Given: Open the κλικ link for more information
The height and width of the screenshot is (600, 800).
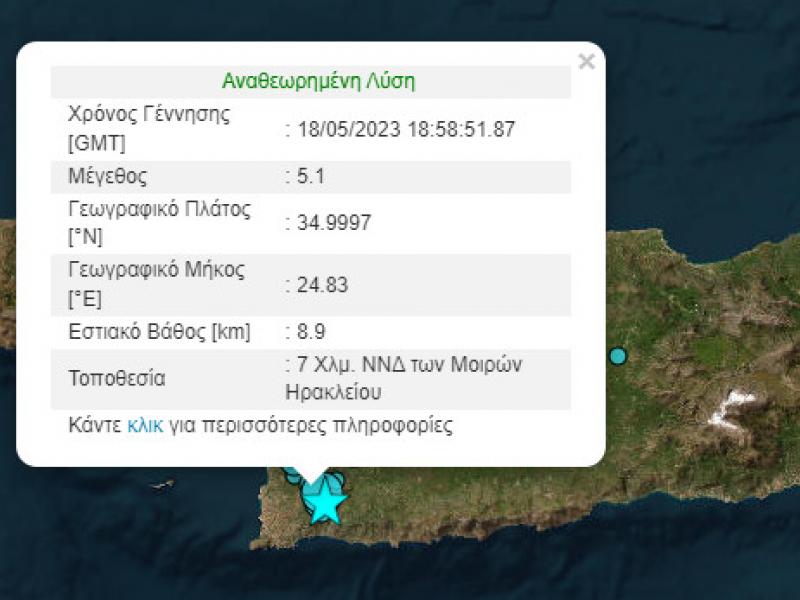Looking at the screenshot, I should (147, 426).
